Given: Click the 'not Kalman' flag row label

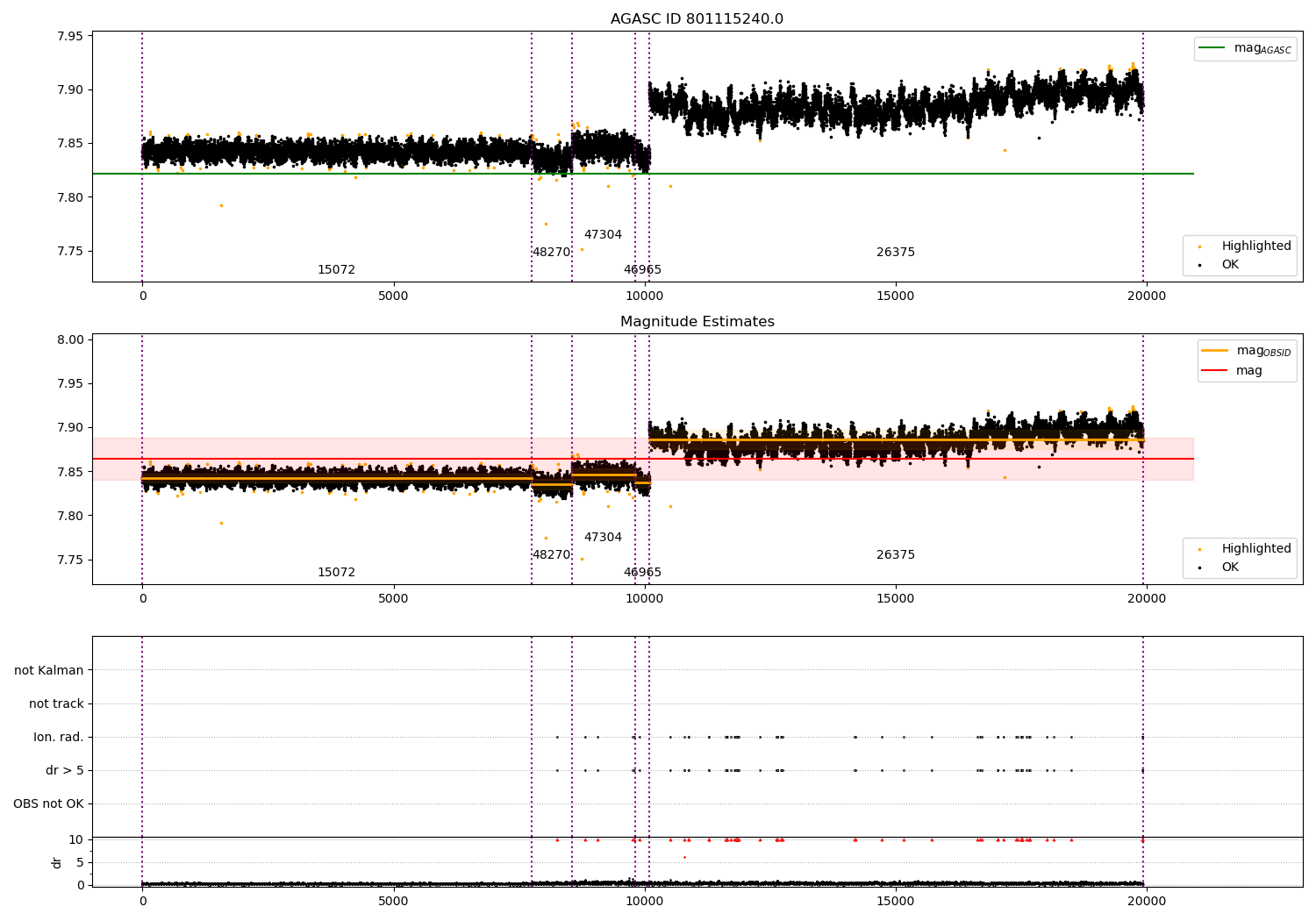Looking at the screenshot, I should [x=49, y=671].
